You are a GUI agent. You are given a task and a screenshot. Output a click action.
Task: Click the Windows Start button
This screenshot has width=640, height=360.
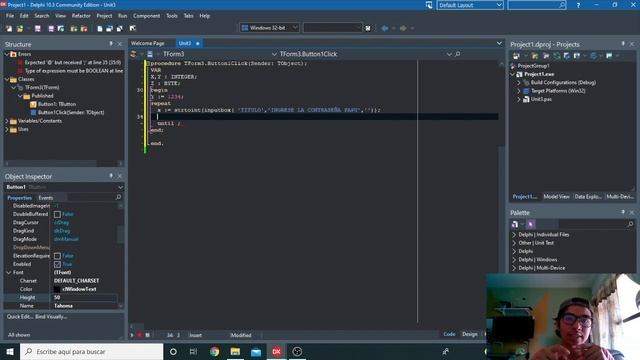tap(10, 351)
